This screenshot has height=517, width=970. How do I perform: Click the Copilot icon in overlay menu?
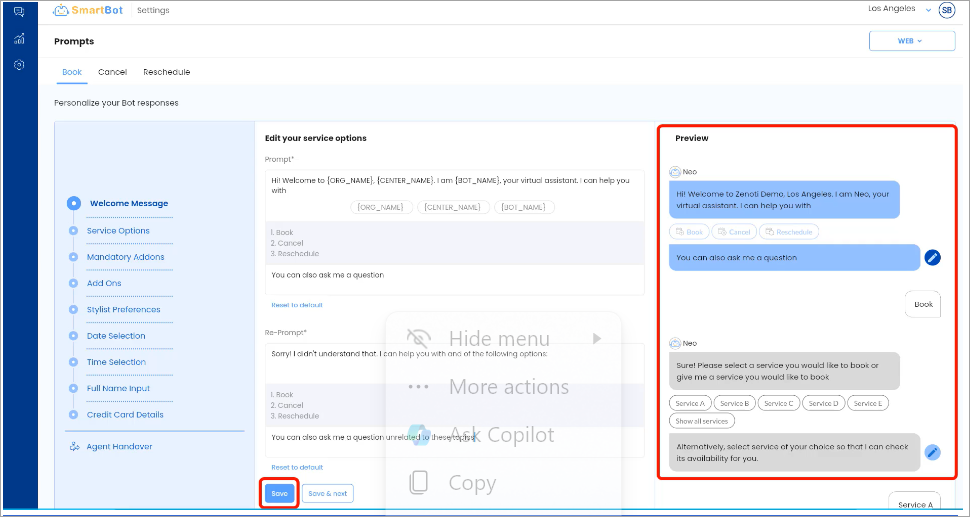coord(419,434)
